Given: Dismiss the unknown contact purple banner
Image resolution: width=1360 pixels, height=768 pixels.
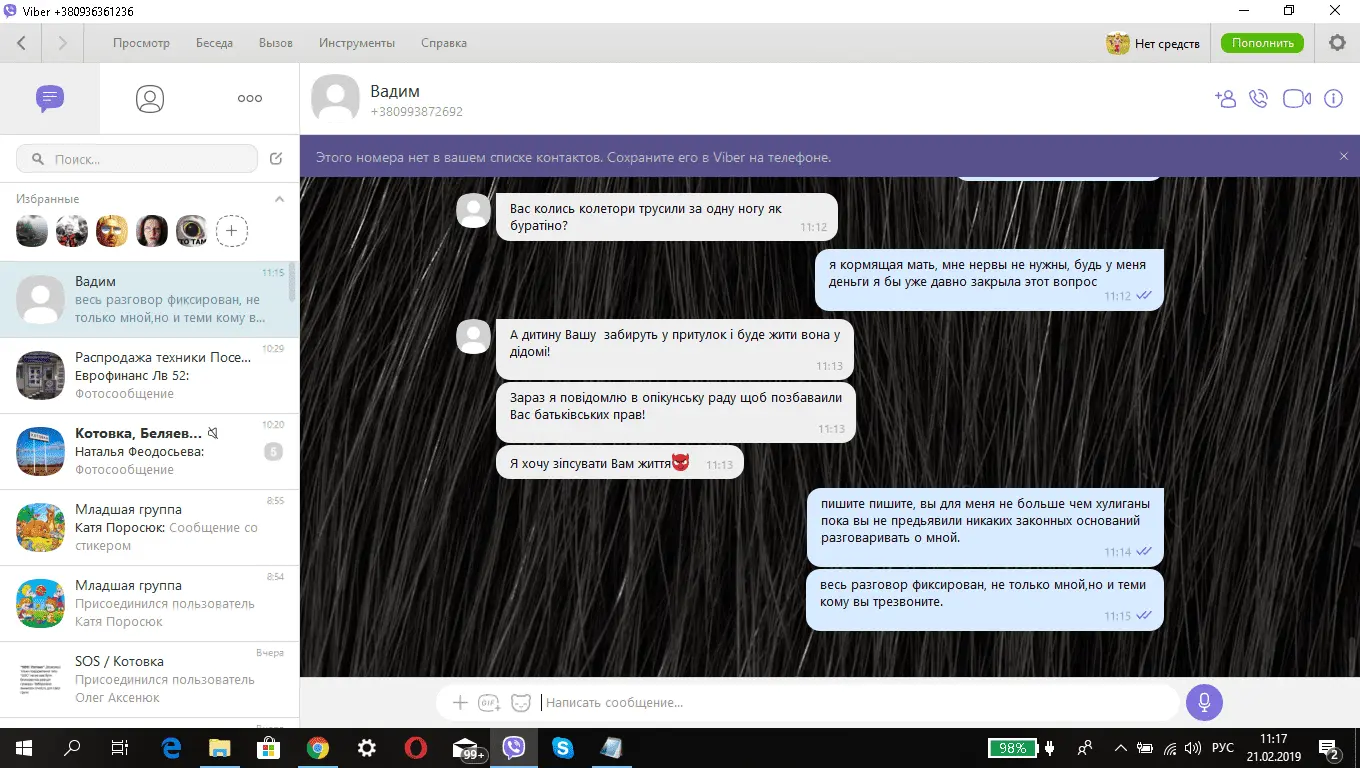Looking at the screenshot, I should 1344,157.
